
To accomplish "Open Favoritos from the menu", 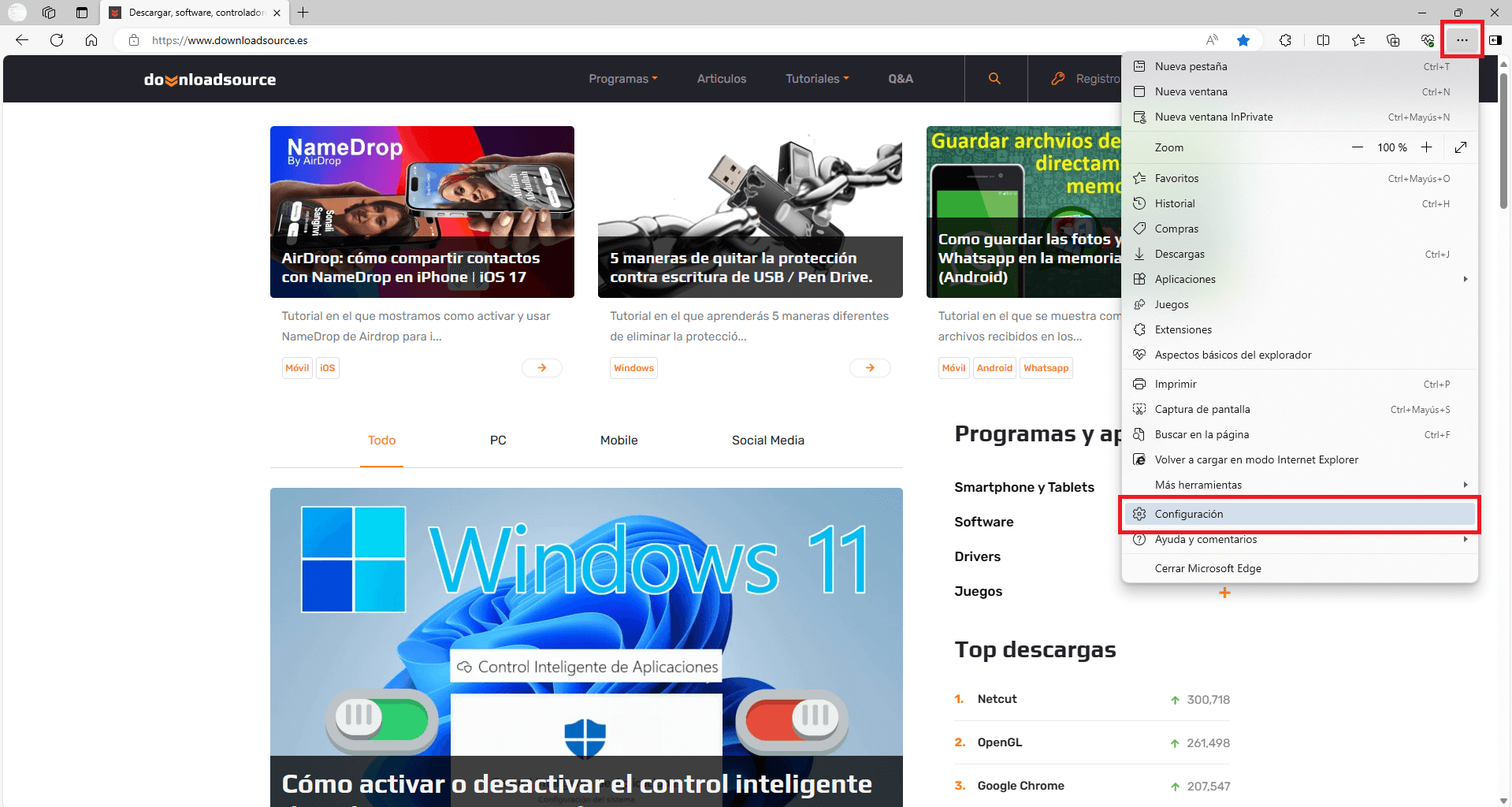I will [1299, 178].
